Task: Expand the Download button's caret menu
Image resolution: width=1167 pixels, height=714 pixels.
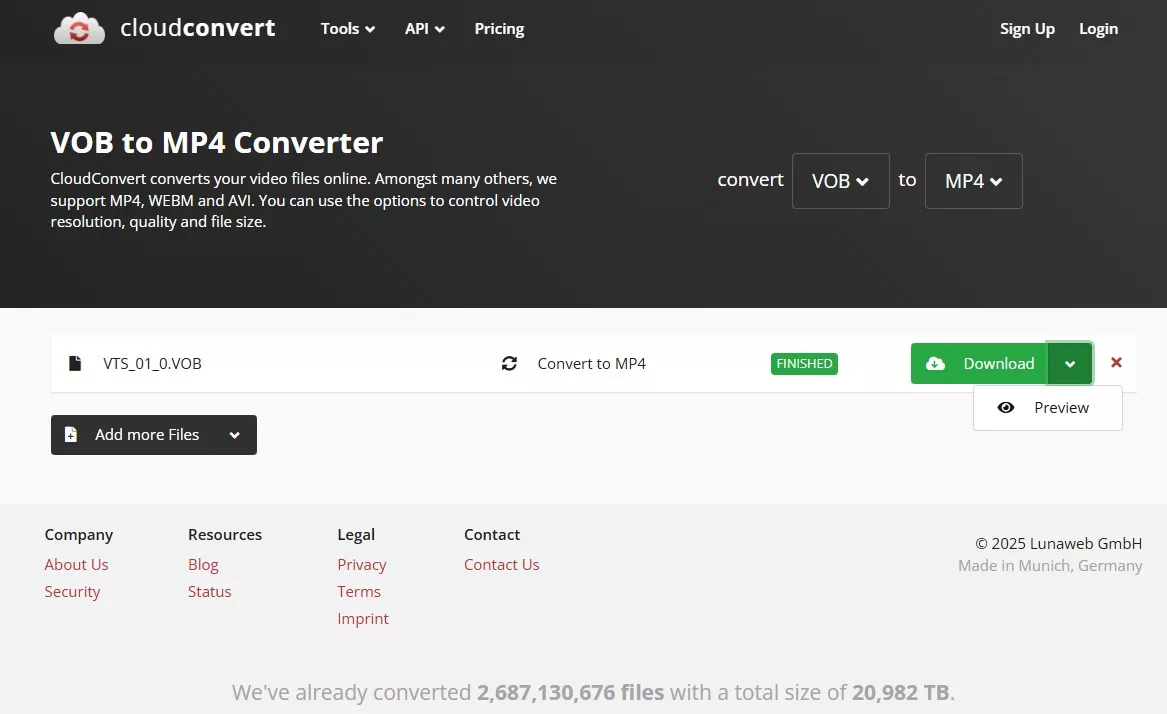Action: pyautogui.click(x=1070, y=363)
